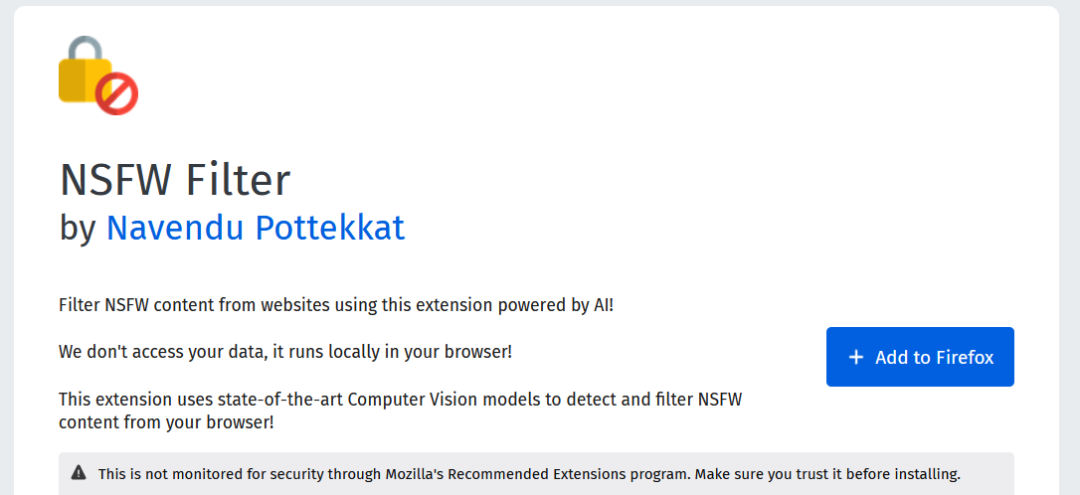Click the gray shackle of the padlock icon

(x=85, y=50)
